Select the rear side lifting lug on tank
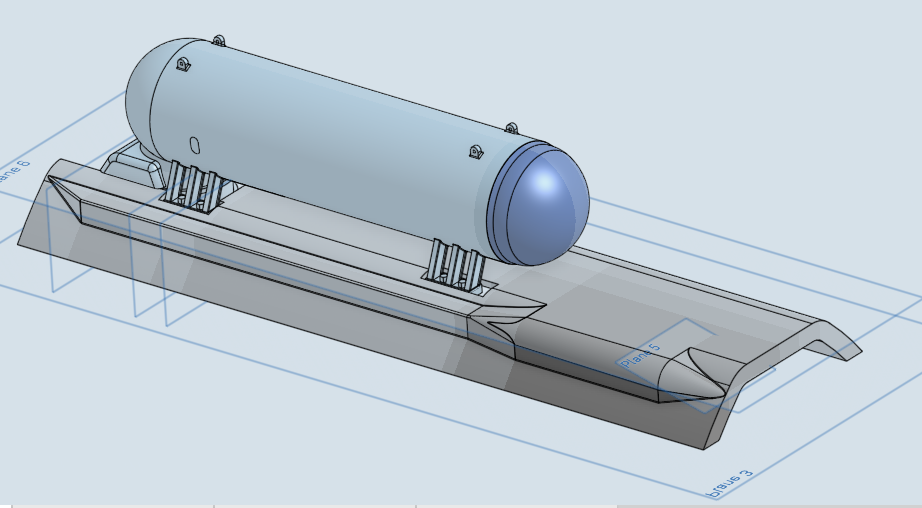The image size is (922, 508). [182, 65]
